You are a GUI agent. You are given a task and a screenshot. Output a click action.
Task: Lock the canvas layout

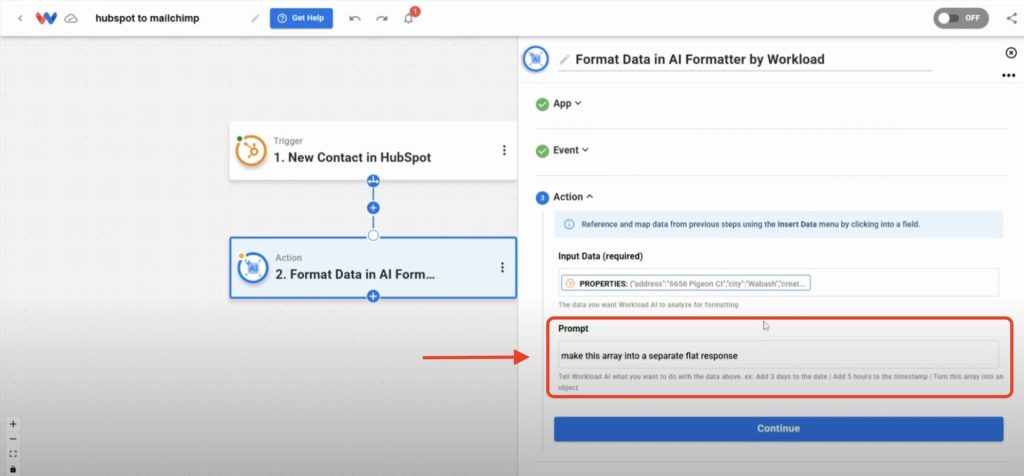[13, 469]
